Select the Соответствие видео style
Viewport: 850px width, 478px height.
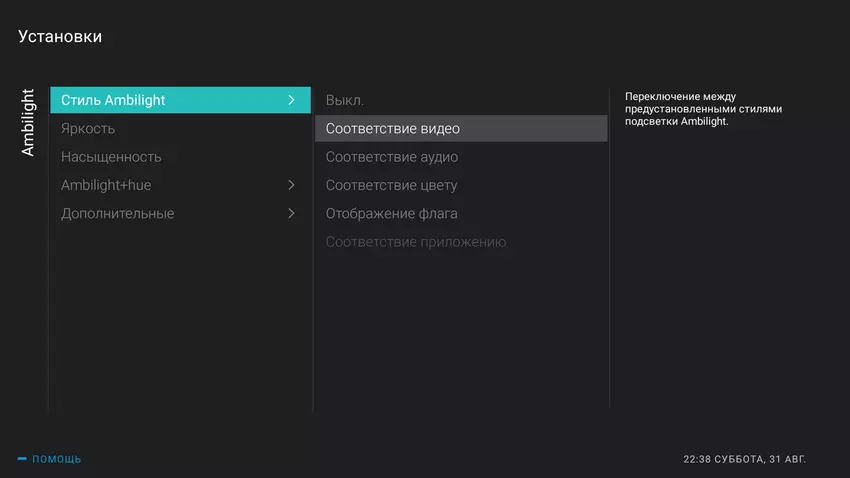pyautogui.click(x=393, y=129)
